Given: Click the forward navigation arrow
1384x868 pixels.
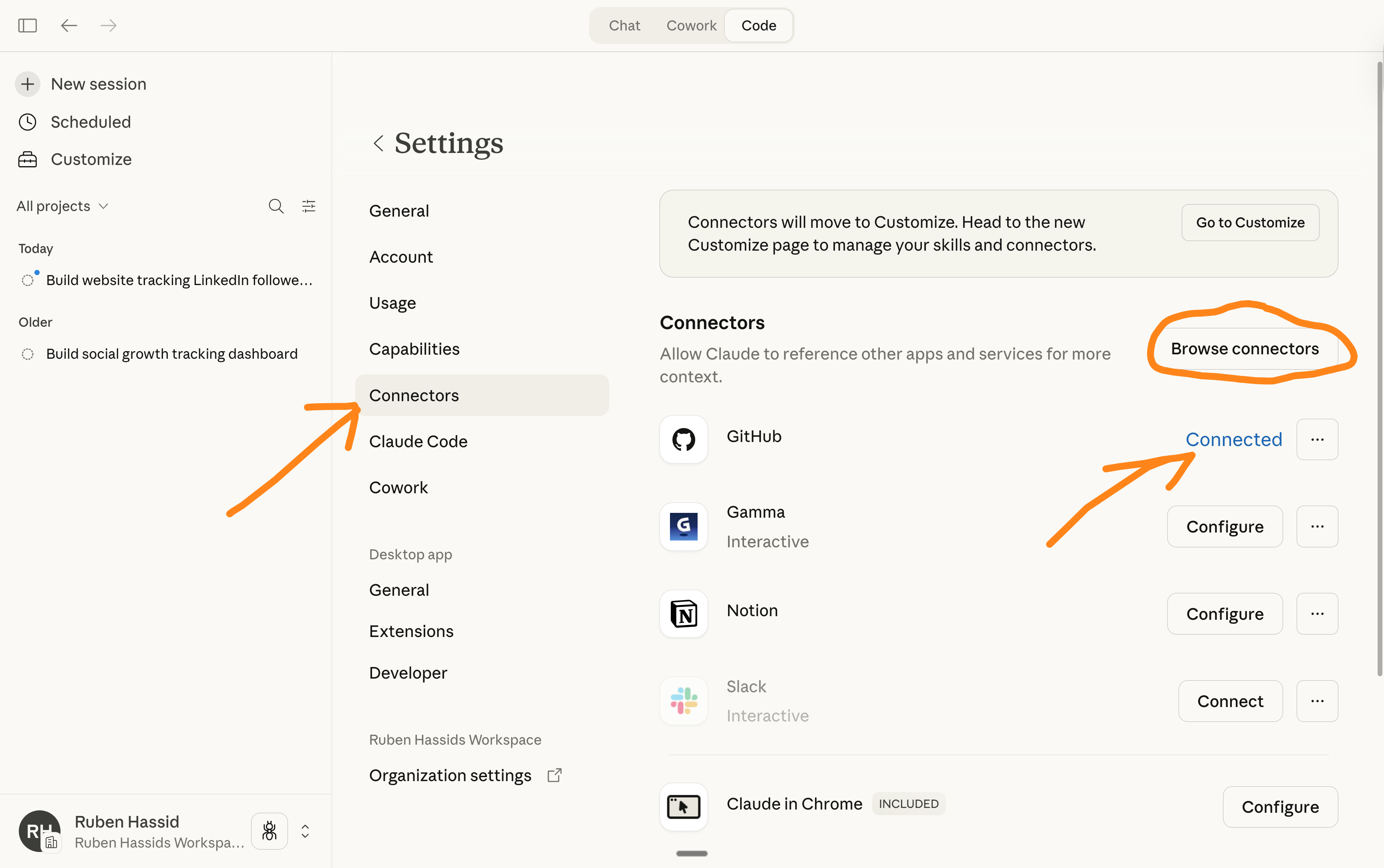Looking at the screenshot, I should (x=109, y=25).
